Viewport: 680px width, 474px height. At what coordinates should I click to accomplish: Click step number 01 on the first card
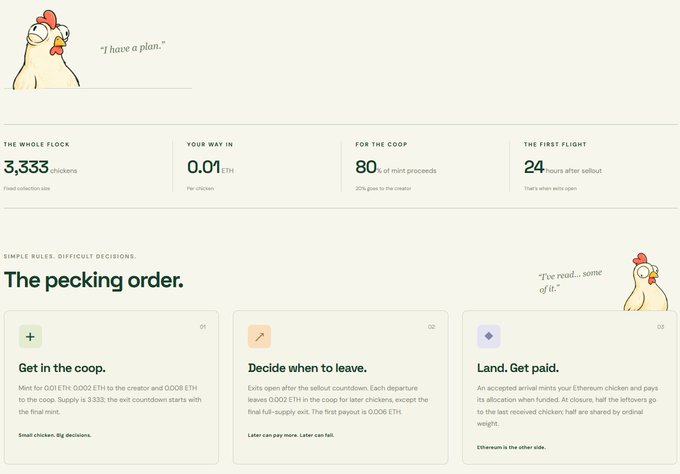tap(203, 327)
